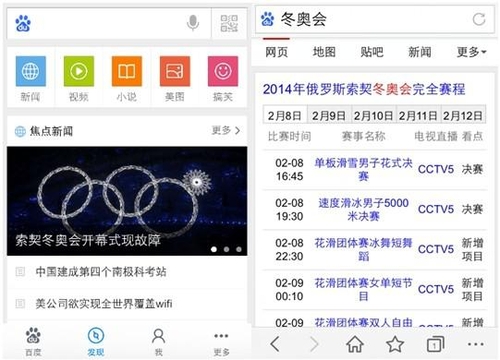This screenshot has width=500, height=360.
Task: Open the 更多 bottom tab with three dots
Action: 221,343
